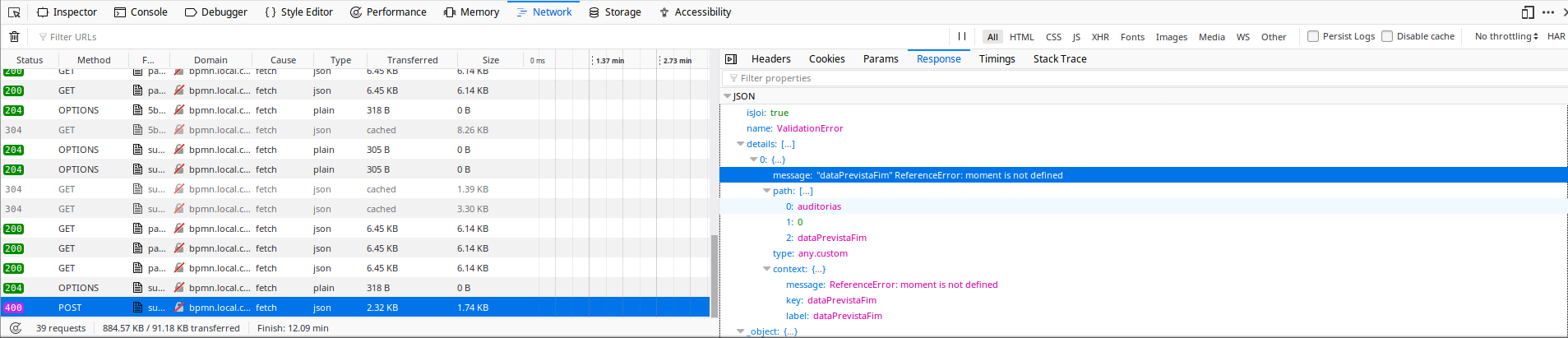Image resolution: width=1568 pixels, height=338 pixels.
Task: Switch to the Debugger tab
Action: coord(216,12)
